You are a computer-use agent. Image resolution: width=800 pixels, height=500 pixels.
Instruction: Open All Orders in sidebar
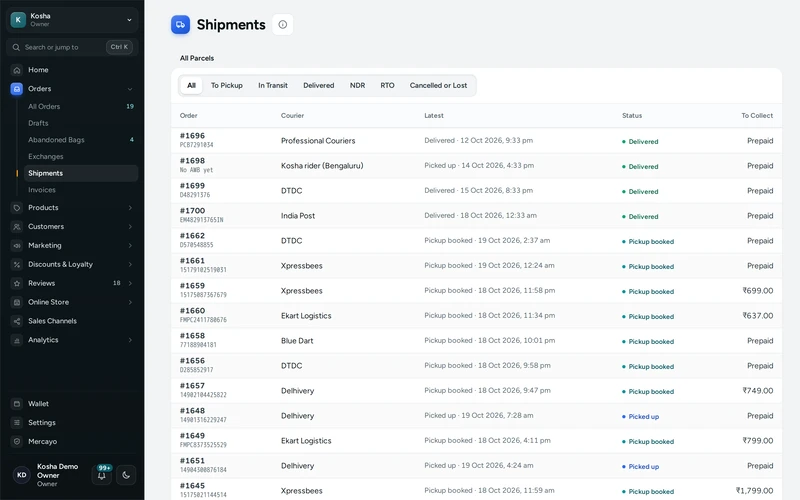(81, 106)
